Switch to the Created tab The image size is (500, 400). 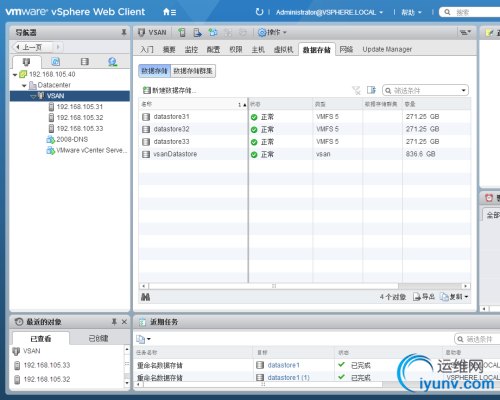pos(98,339)
